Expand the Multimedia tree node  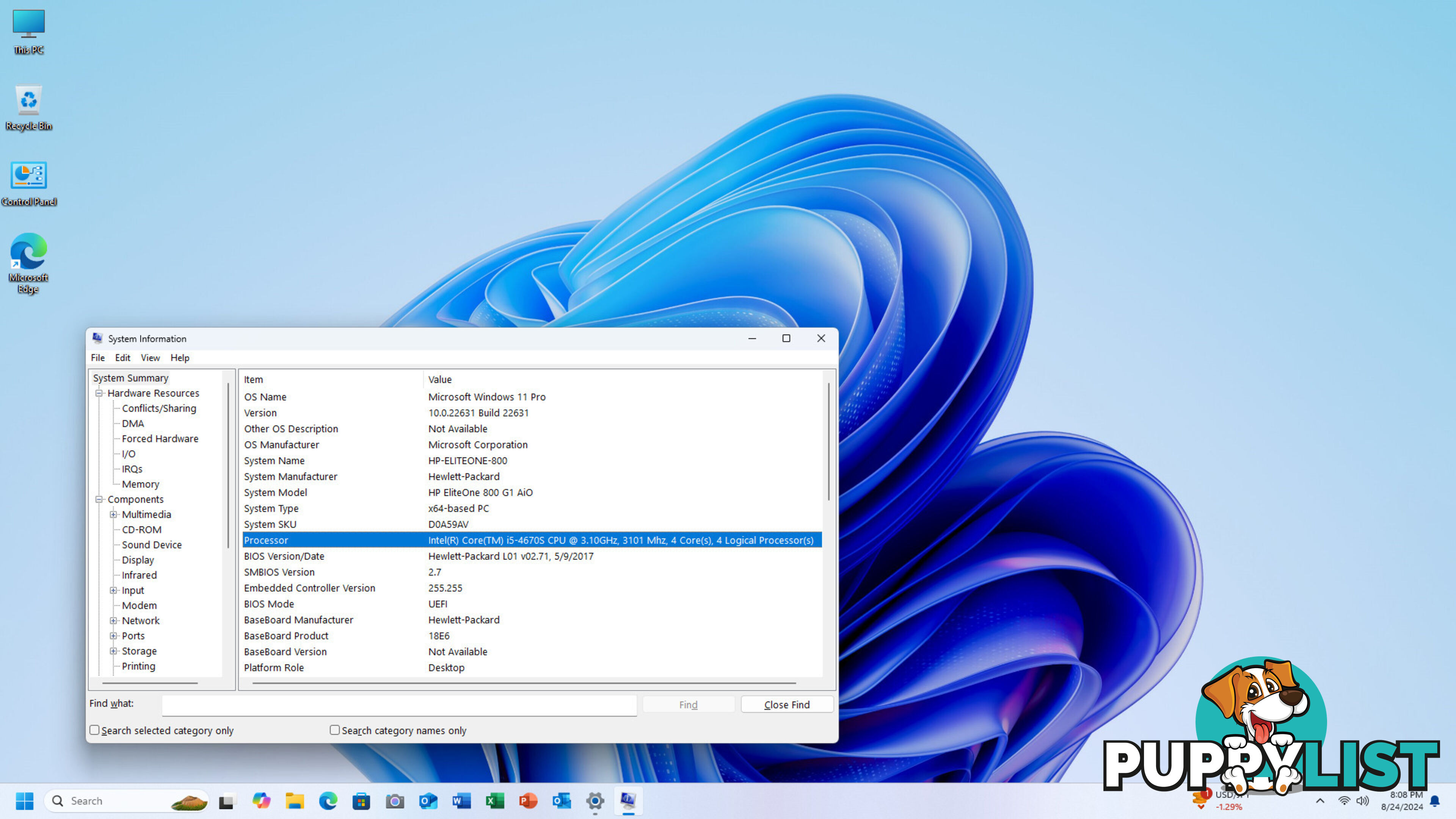[x=114, y=515]
